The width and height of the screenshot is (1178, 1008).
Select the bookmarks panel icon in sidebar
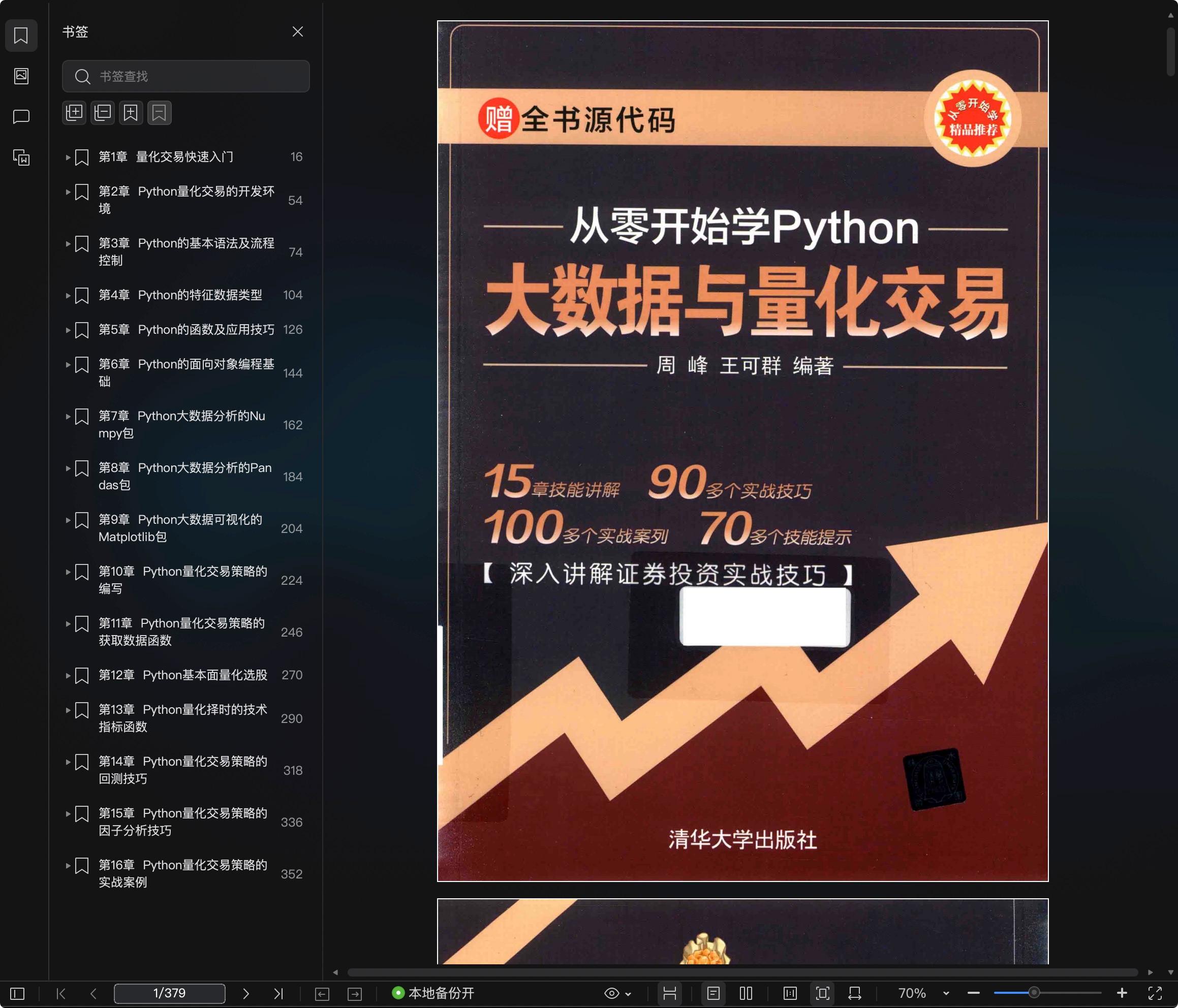click(21, 36)
